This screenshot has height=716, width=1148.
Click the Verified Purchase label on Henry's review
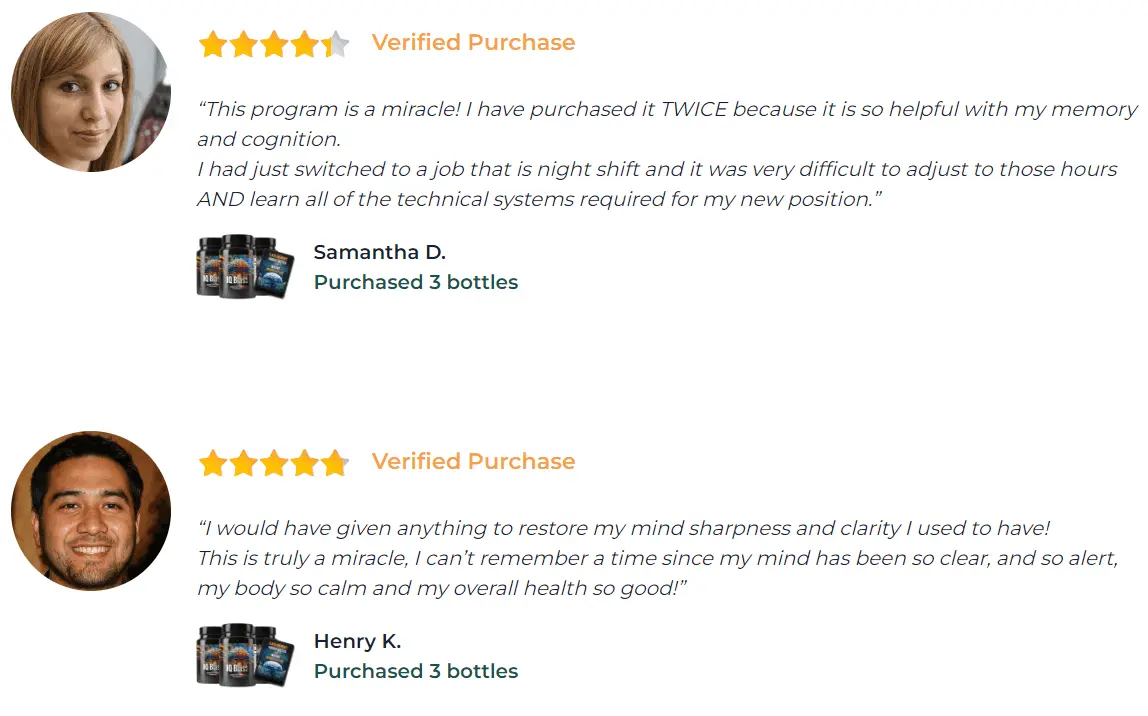(473, 462)
